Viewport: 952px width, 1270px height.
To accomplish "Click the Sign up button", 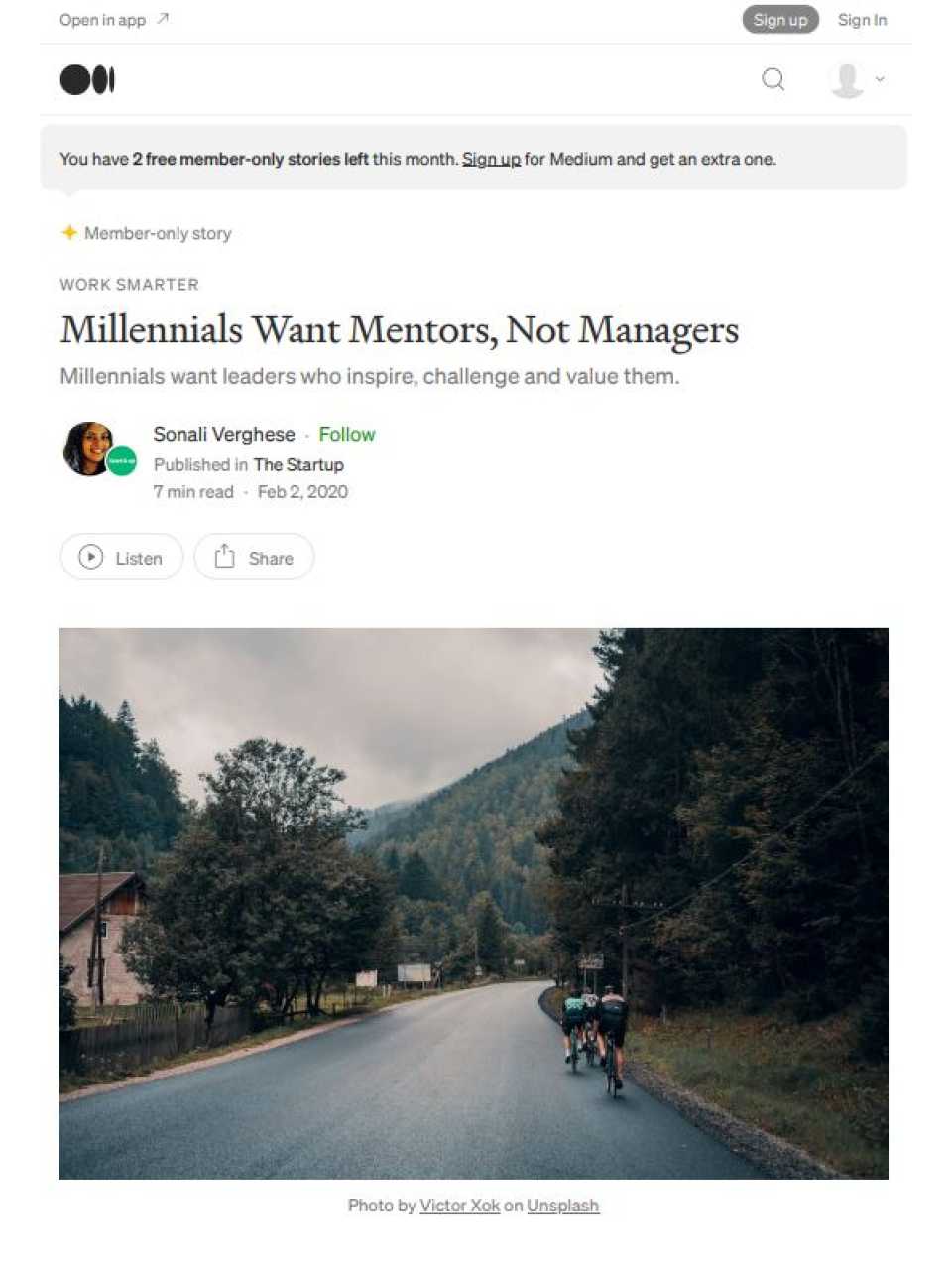I will pyautogui.click(x=779, y=20).
